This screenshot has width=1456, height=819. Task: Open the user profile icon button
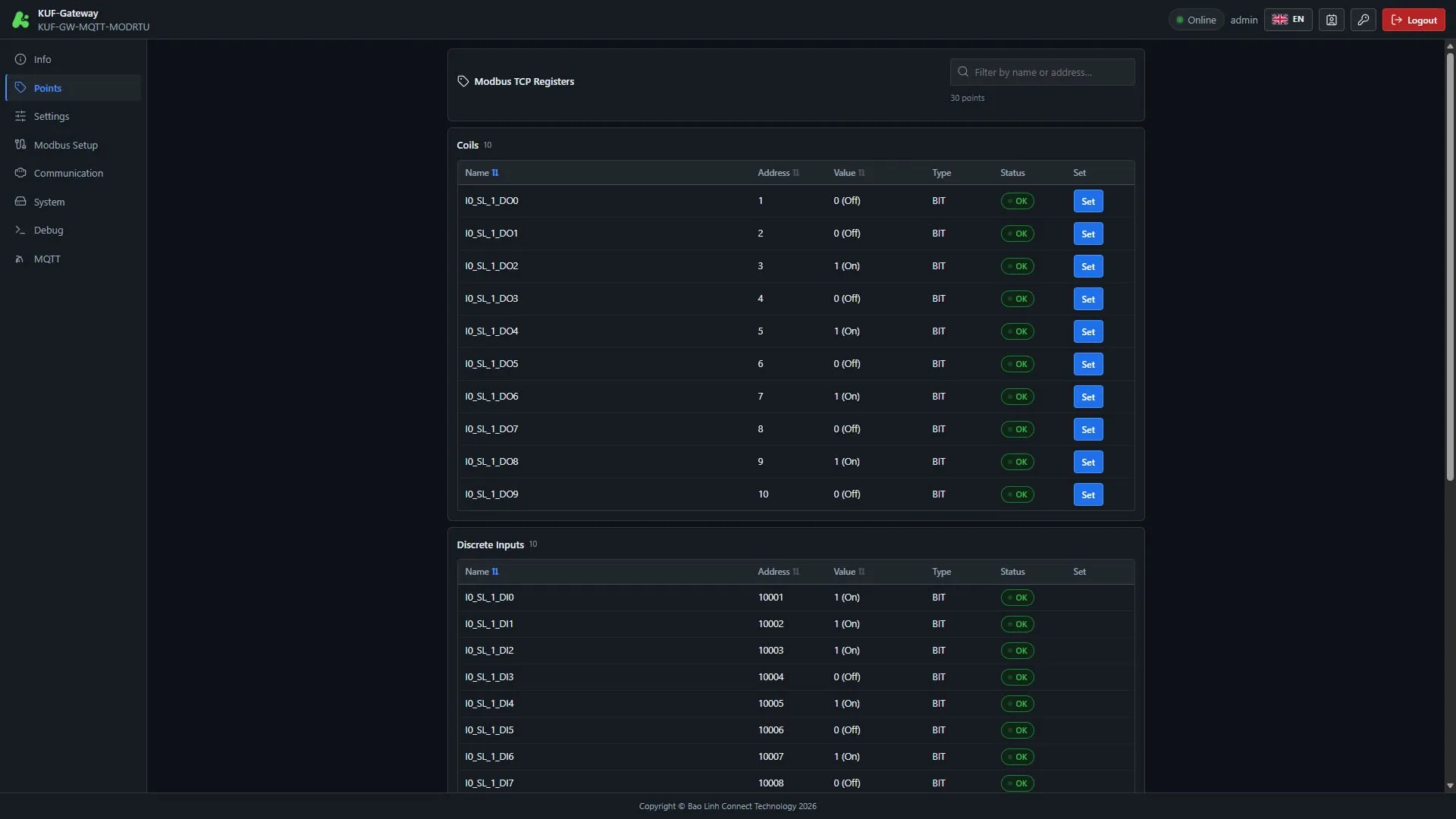1332,20
